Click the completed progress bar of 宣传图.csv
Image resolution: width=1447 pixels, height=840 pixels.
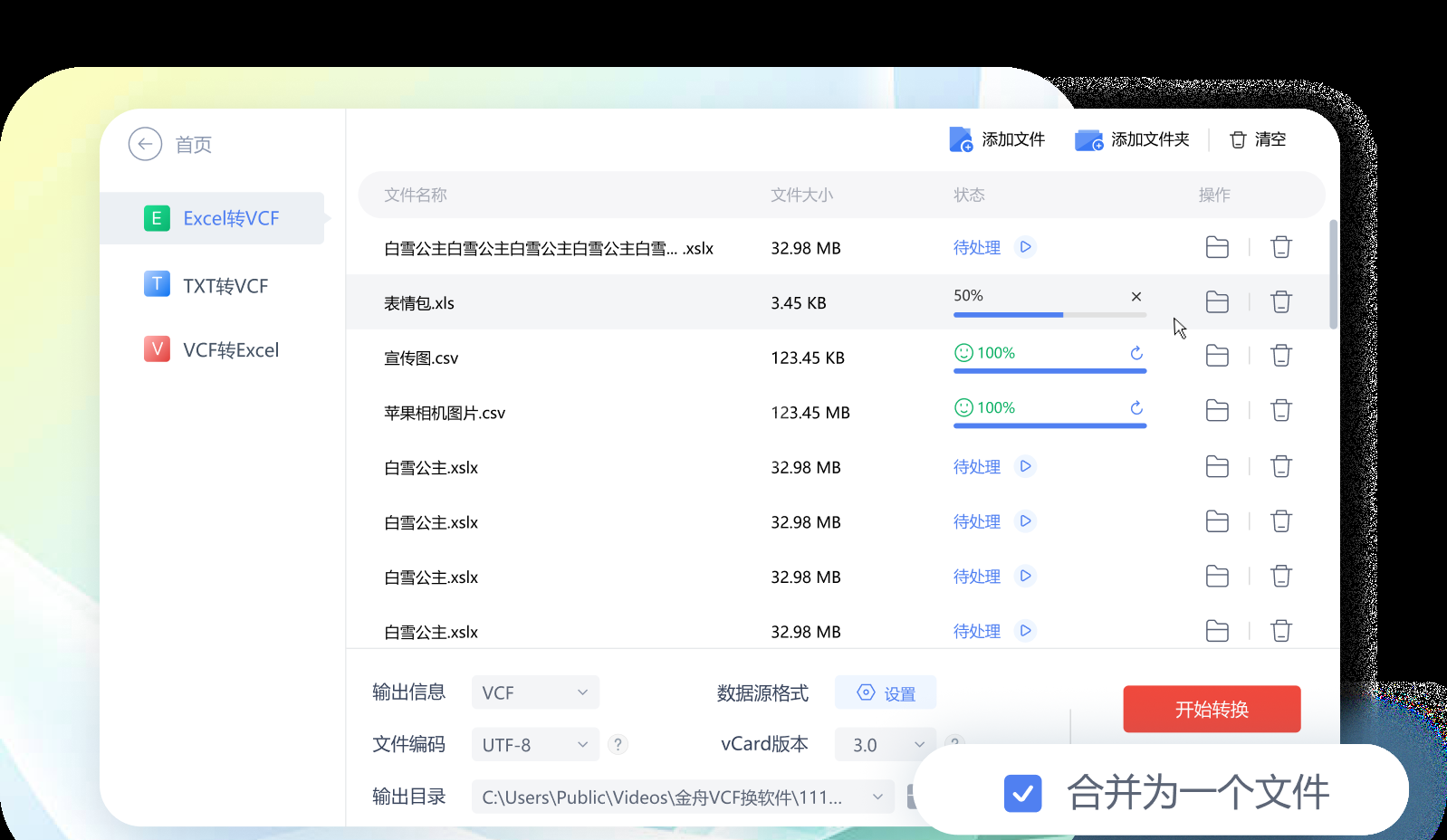click(1049, 370)
